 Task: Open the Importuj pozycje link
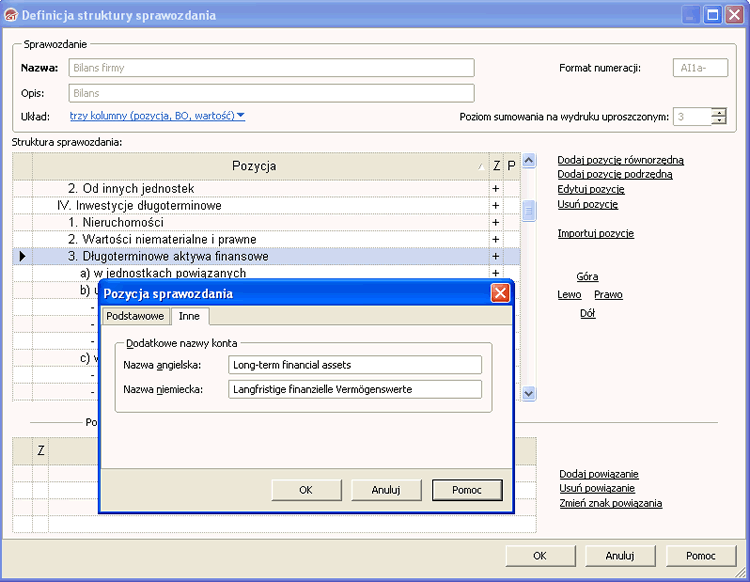click(x=595, y=233)
